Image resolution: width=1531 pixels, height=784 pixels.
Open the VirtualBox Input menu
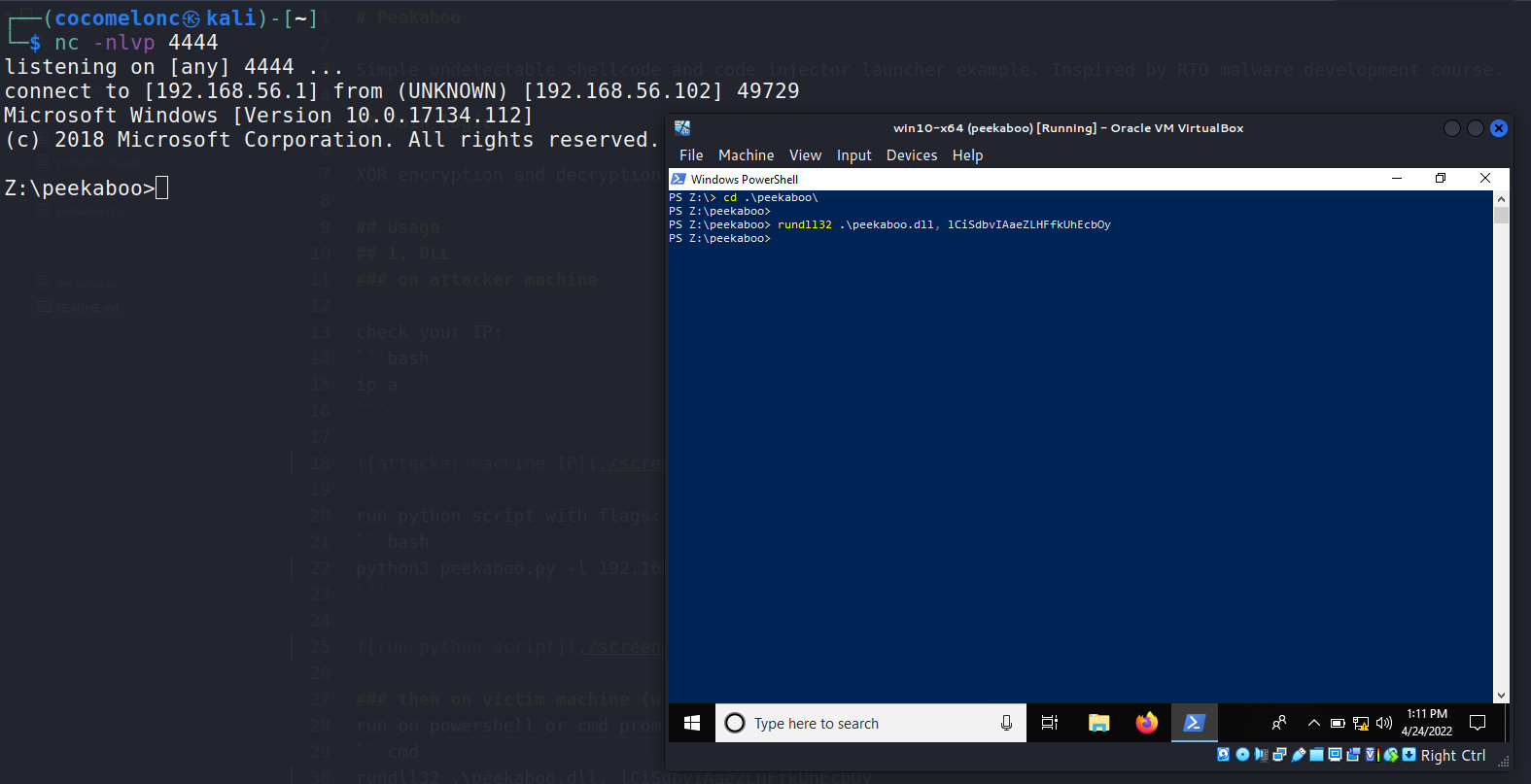853,155
